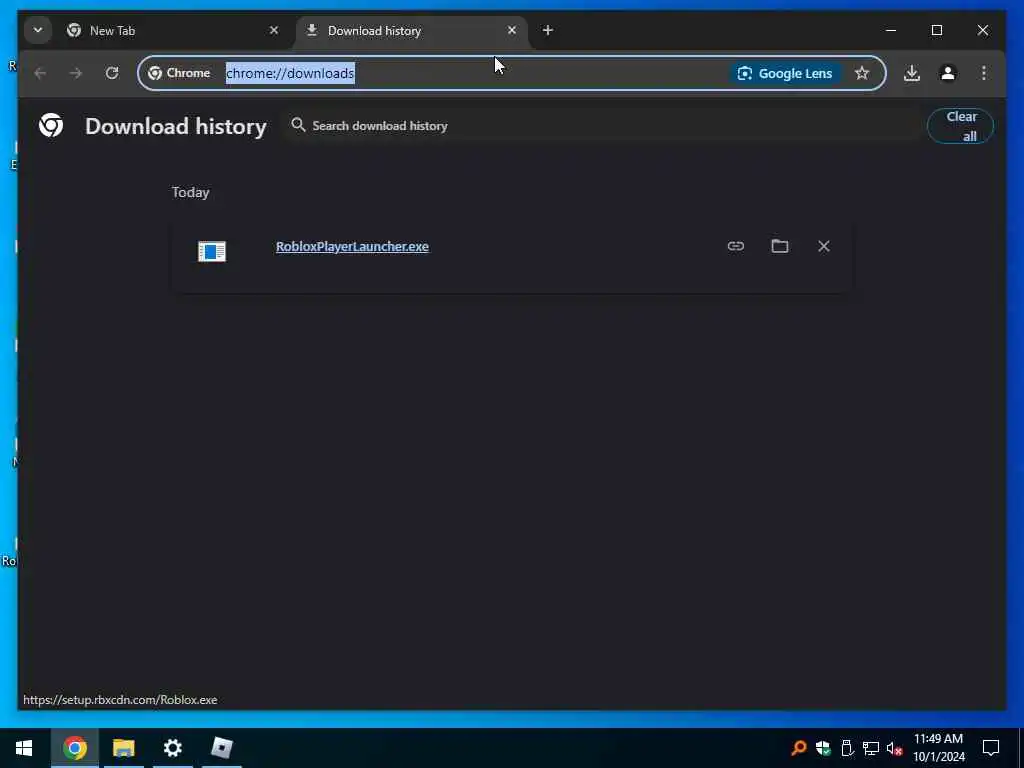Maximize the Chrome window
The image size is (1024, 768).
click(x=936, y=30)
